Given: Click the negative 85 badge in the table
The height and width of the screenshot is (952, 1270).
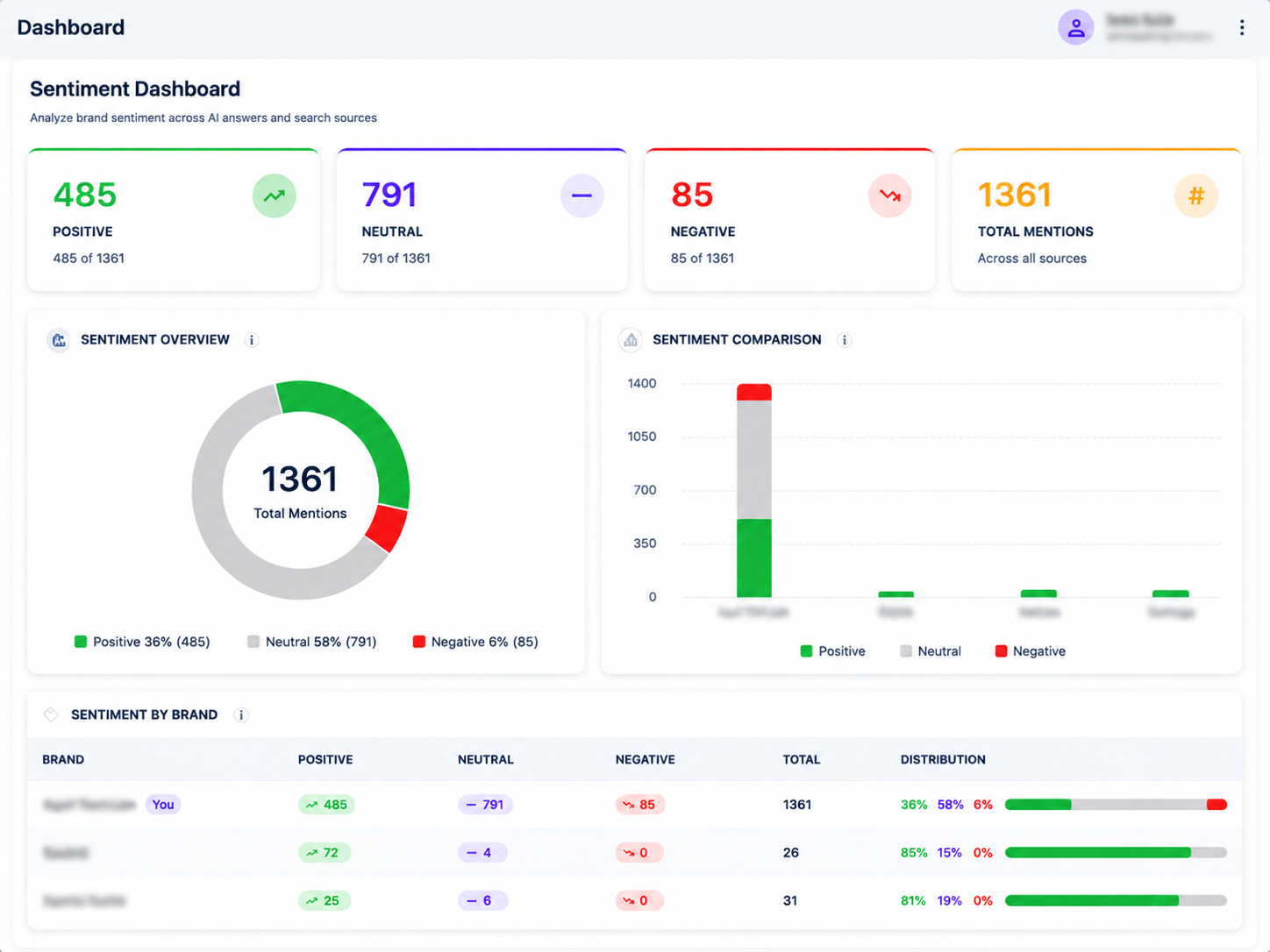Looking at the screenshot, I should 640,805.
